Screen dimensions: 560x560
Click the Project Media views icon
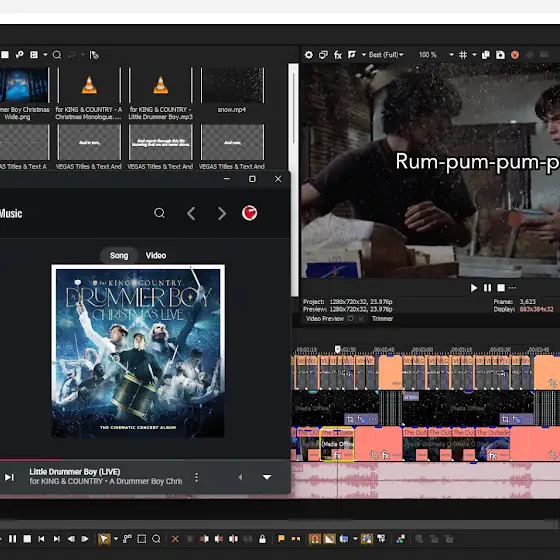tap(34, 55)
